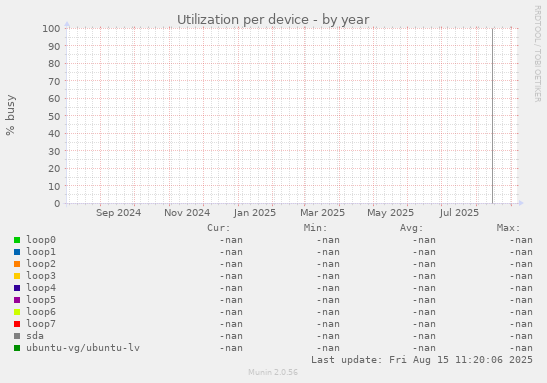Select the loop5 legend label
The width and height of the screenshot is (547, 383).
pyautogui.click(x=41, y=300)
